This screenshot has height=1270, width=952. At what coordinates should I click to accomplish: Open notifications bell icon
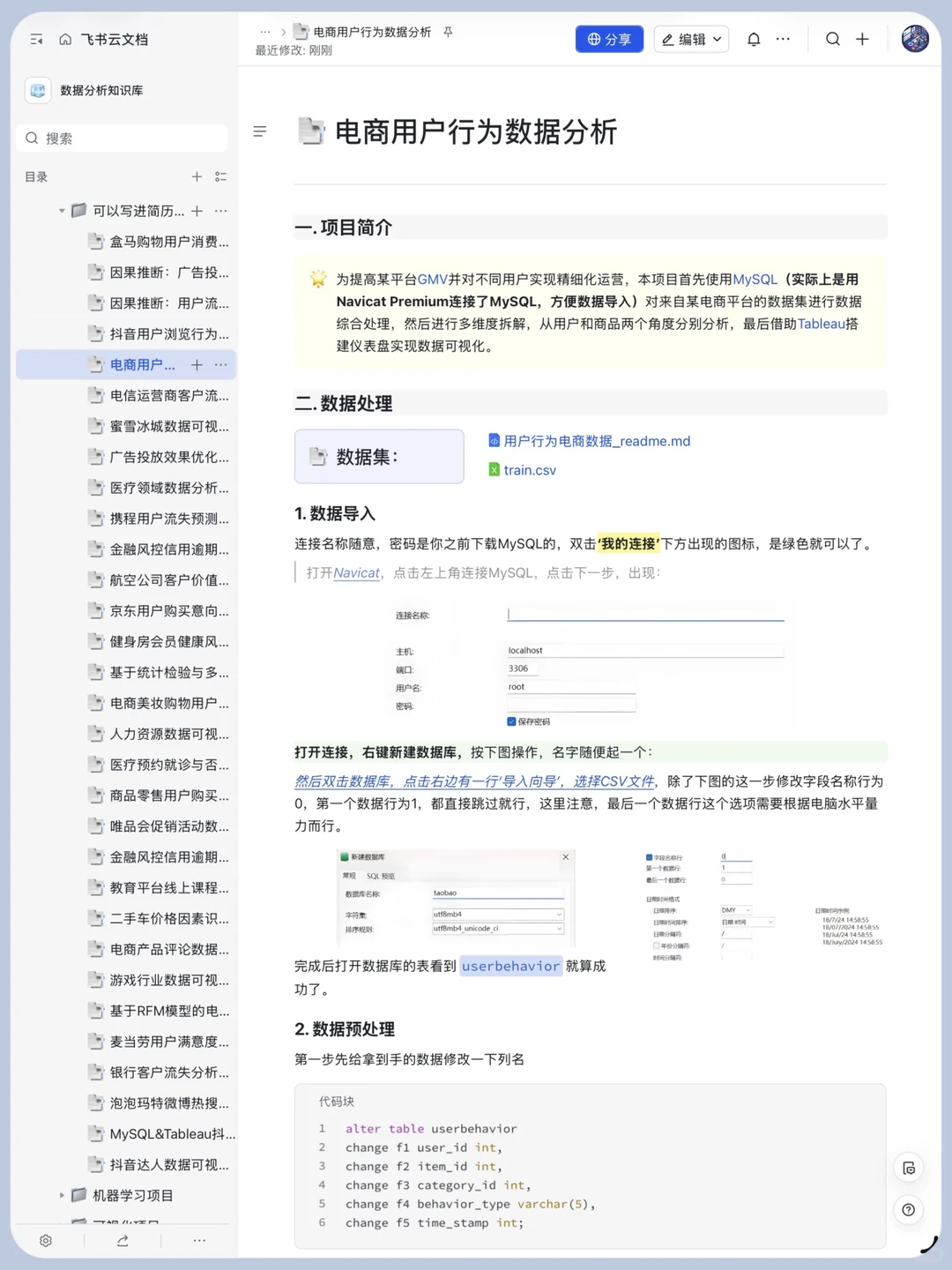(x=754, y=39)
